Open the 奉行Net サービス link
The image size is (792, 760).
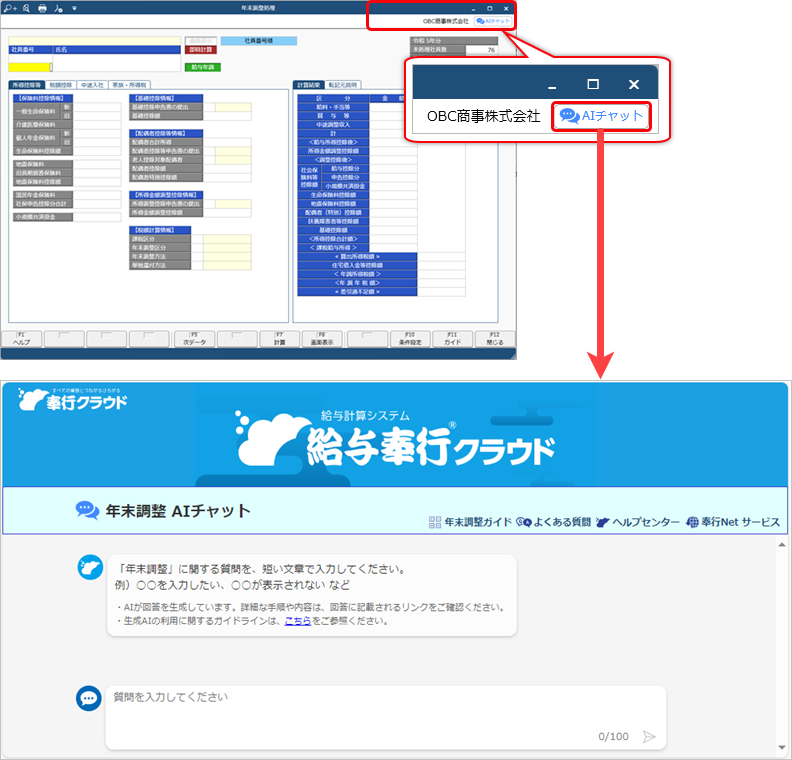[732, 522]
